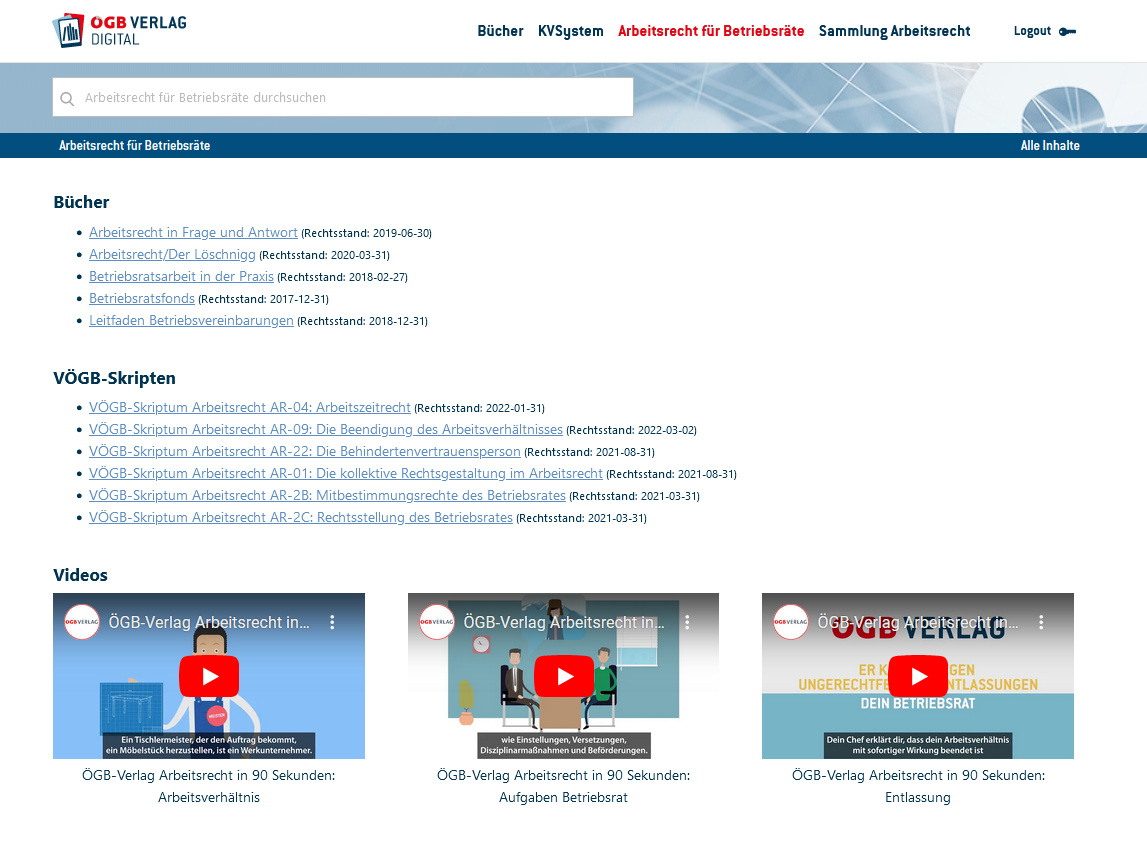Screen dimensions: 1147x844
Task: Click the Logout key icon
Action: (x=1067, y=31)
